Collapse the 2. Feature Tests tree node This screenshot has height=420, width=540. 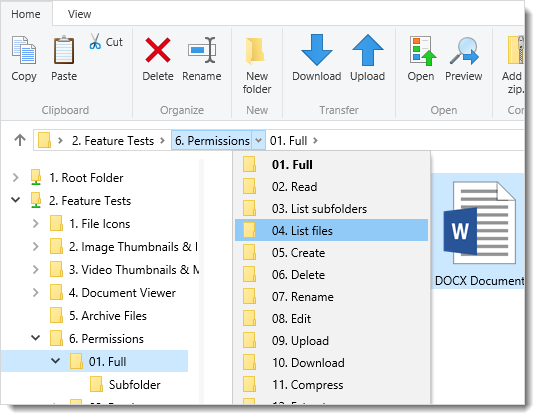15,200
